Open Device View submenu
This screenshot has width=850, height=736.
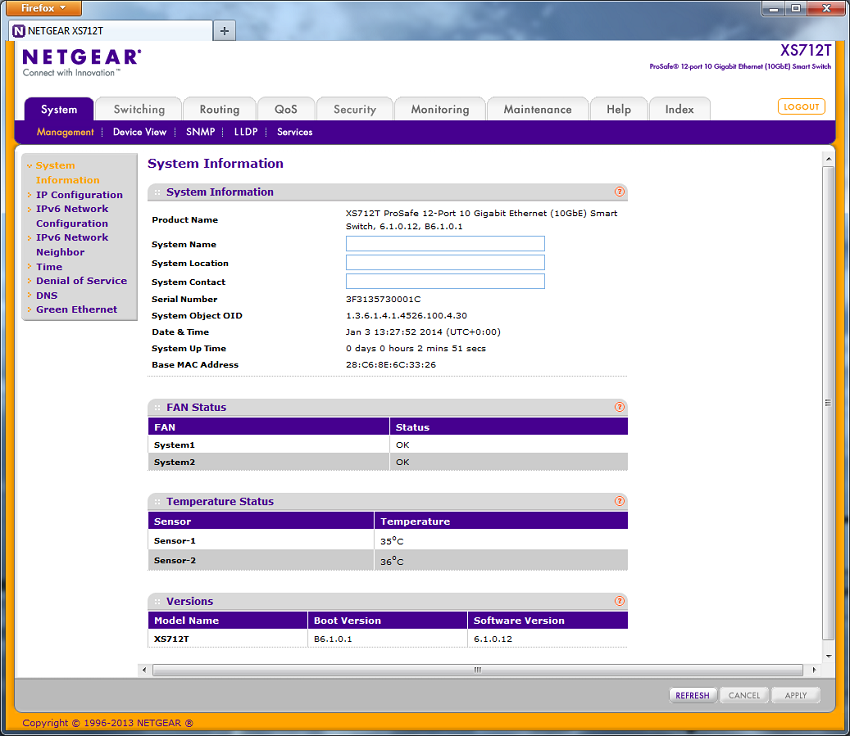pos(139,132)
